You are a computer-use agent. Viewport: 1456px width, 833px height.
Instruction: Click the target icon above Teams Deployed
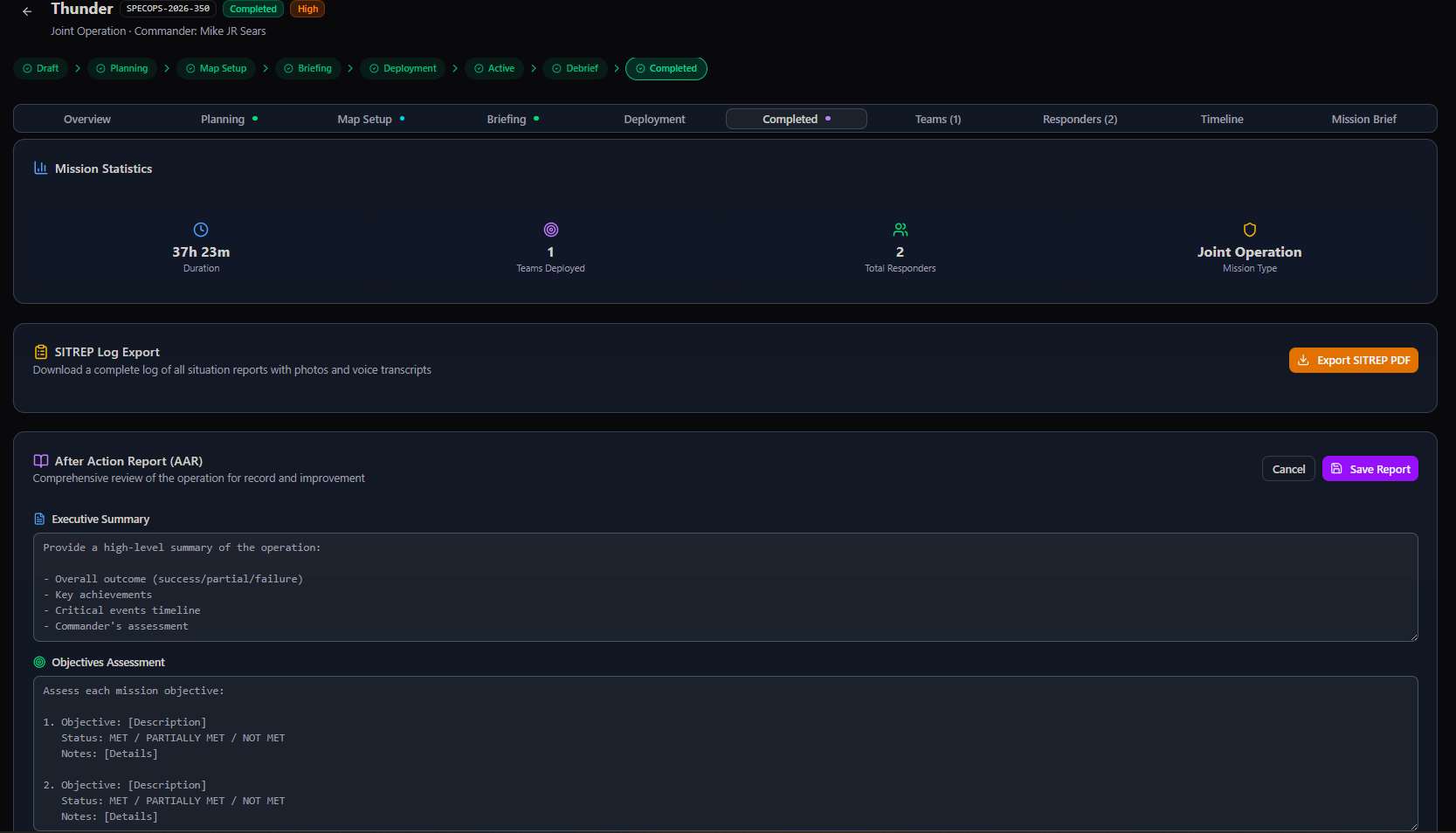[x=551, y=230]
